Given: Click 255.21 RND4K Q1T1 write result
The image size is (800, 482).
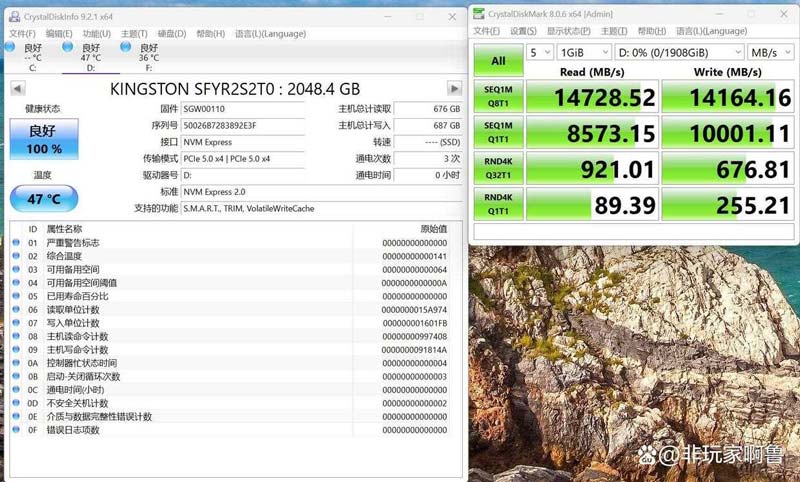Looking at the screenshot, I should [x=728, y=204].
